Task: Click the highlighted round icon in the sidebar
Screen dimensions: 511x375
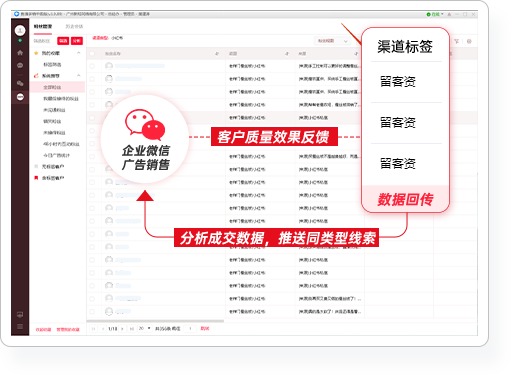Action: pos(20,97)
